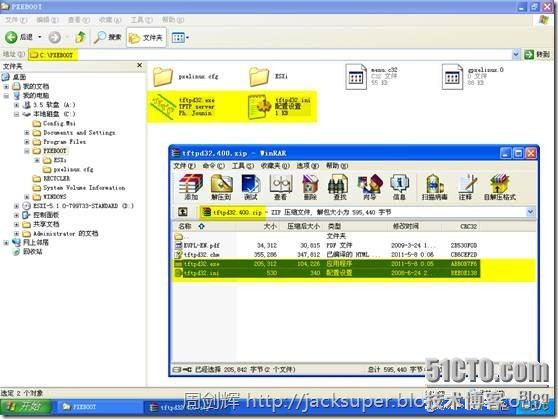Click the WinRAR 解压到 (Extract To) icon
This screenshot has width=558, height=419.
click(x=221, y=187)
